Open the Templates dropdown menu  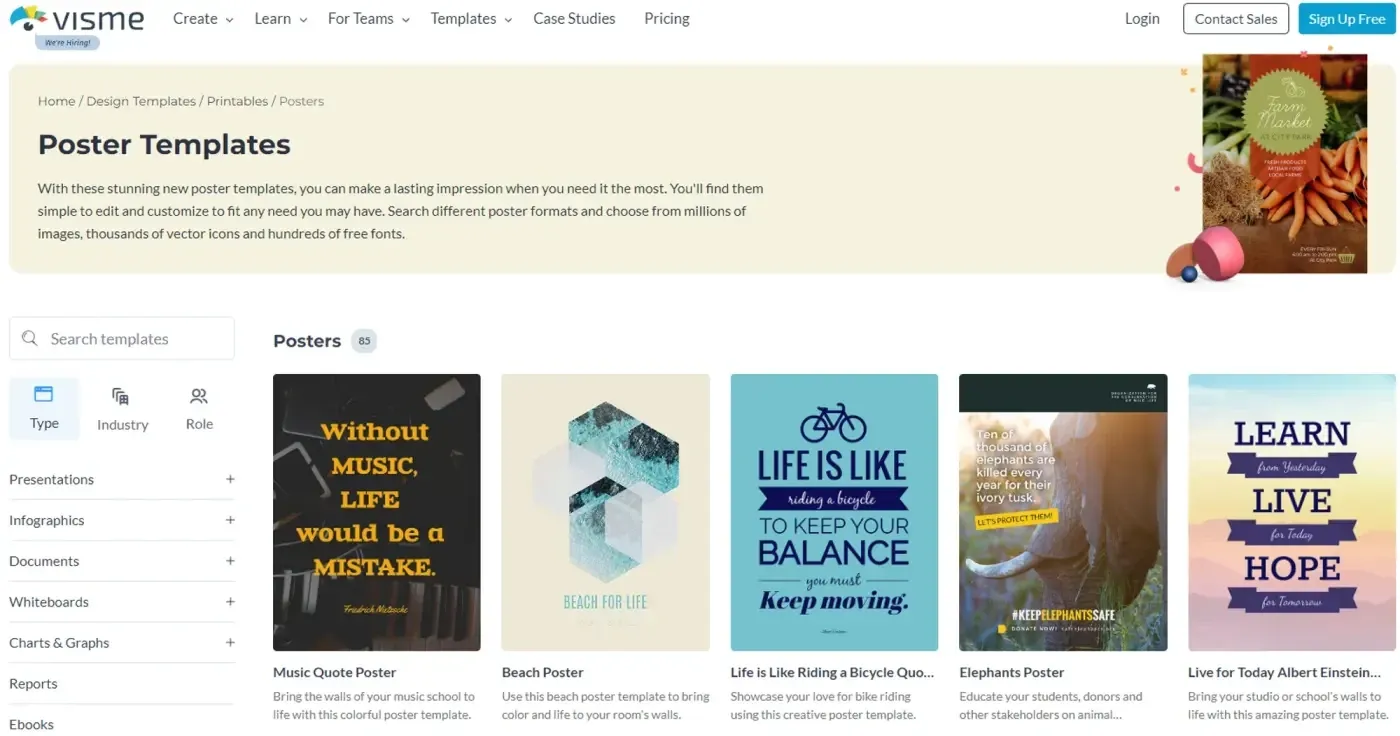pyautogui.click(x=471, y=18)
